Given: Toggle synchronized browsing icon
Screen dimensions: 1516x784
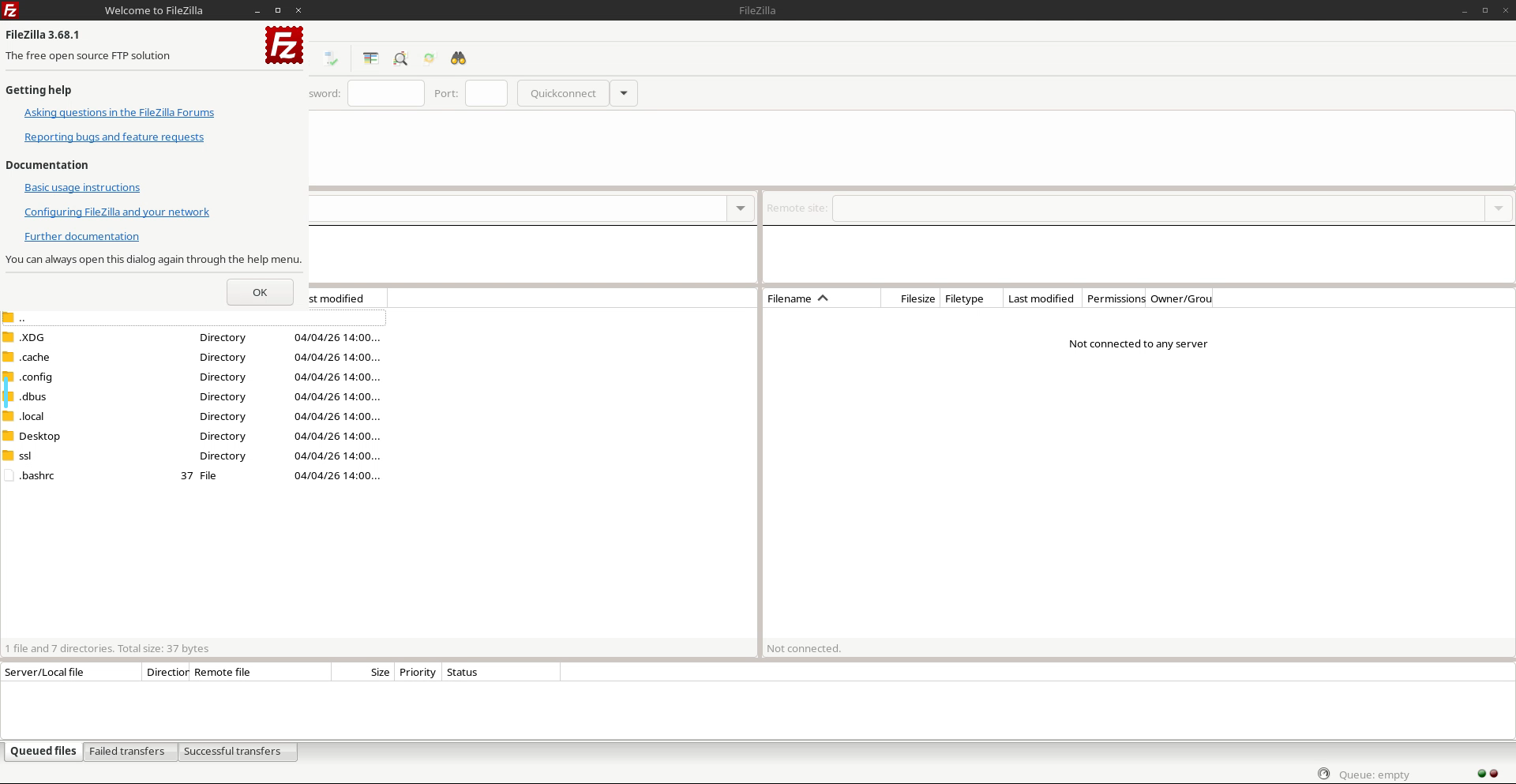Looking at the screenshot, I should [x=429, y=58].
